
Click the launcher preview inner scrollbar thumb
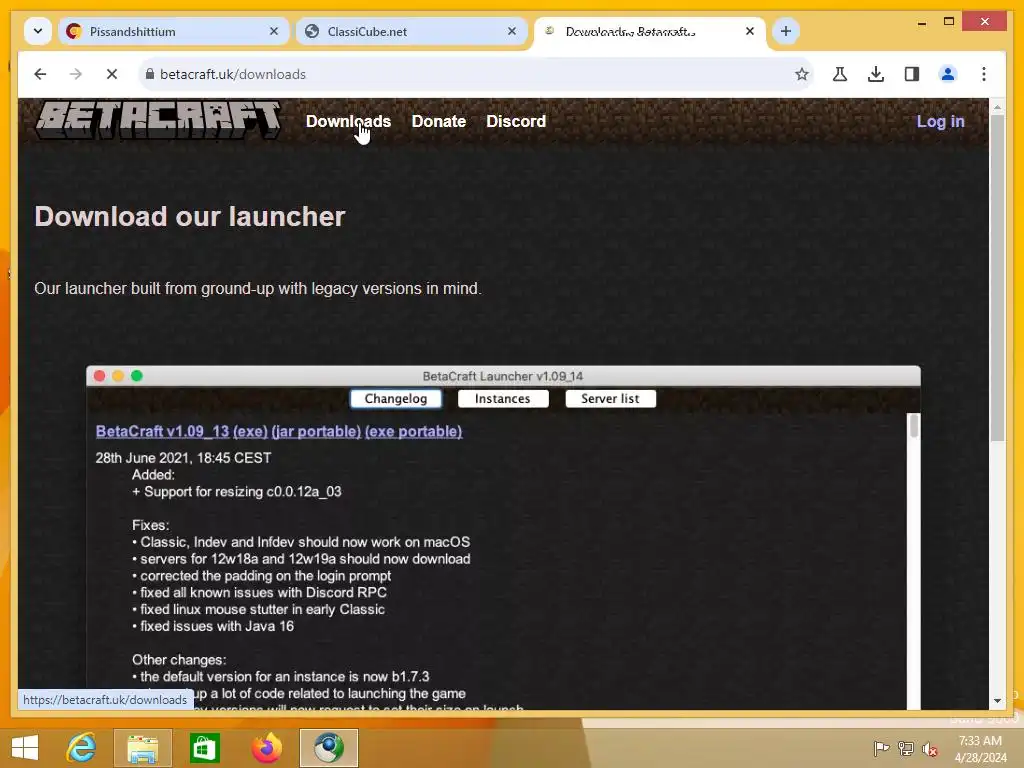(914, 426)
